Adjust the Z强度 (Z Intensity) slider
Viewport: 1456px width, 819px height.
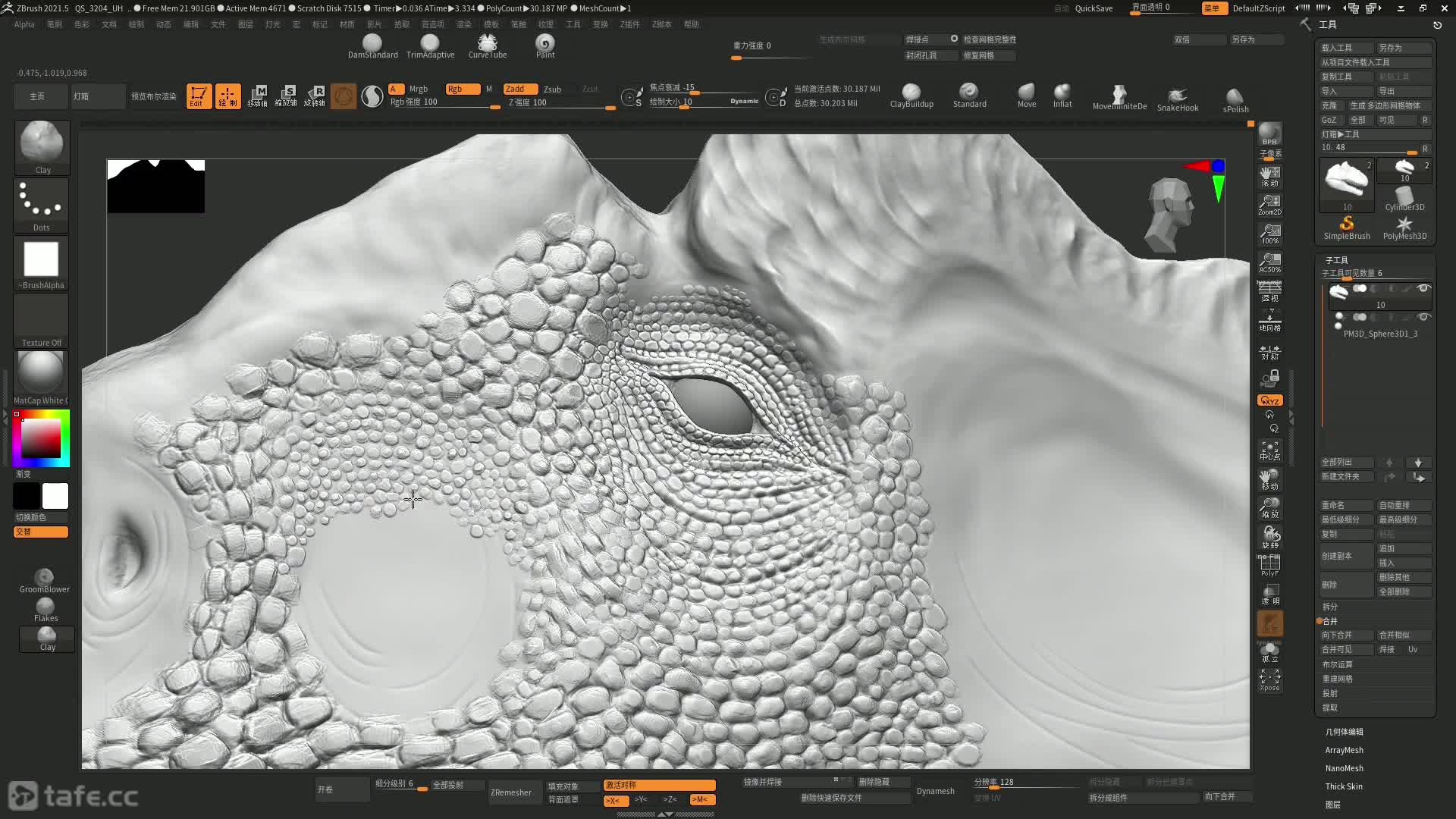click(x=561, y=102)
